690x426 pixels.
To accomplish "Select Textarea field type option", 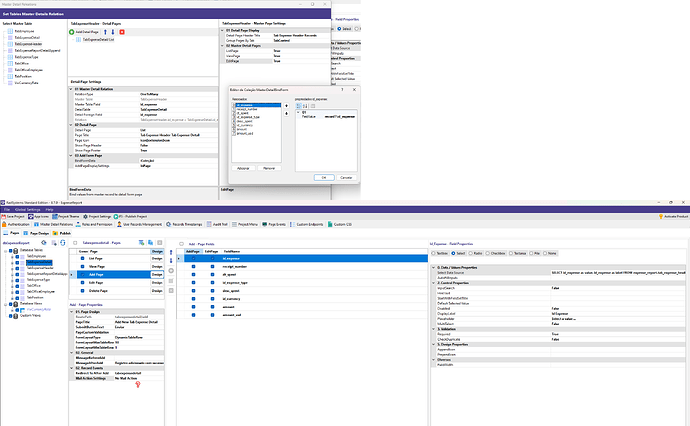I will click(511, 253).
